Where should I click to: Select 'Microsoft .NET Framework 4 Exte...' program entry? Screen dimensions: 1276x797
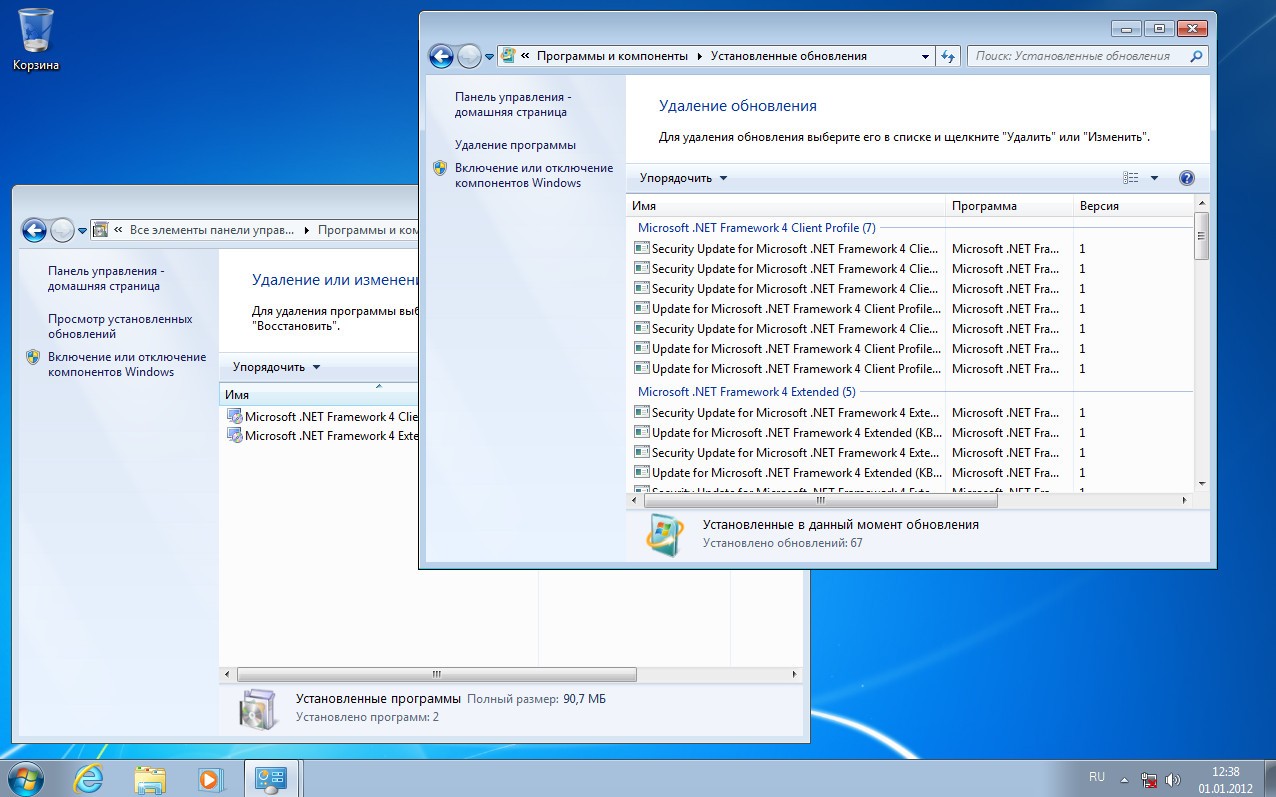[x=323, y=436]
